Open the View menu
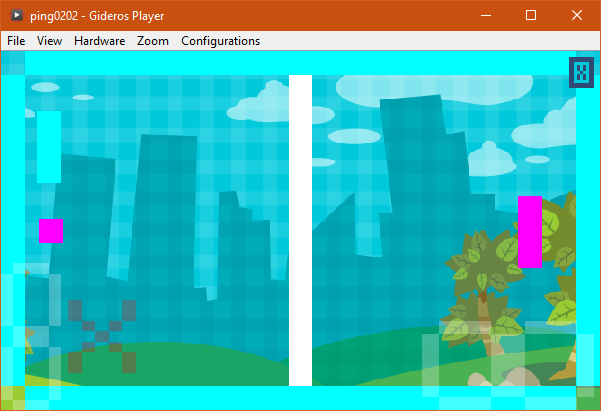This screenshot has width=601, height=411. click(49, 41)
